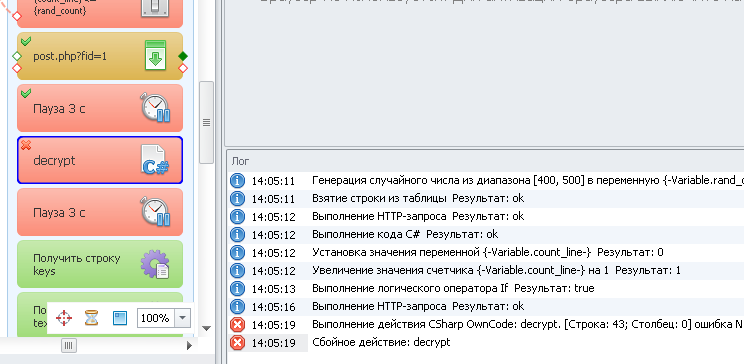Image resolution: width=744 pixels, height=364 pixels.
Task: Click the red crosshair center tool icon
Action: (64, 317)
